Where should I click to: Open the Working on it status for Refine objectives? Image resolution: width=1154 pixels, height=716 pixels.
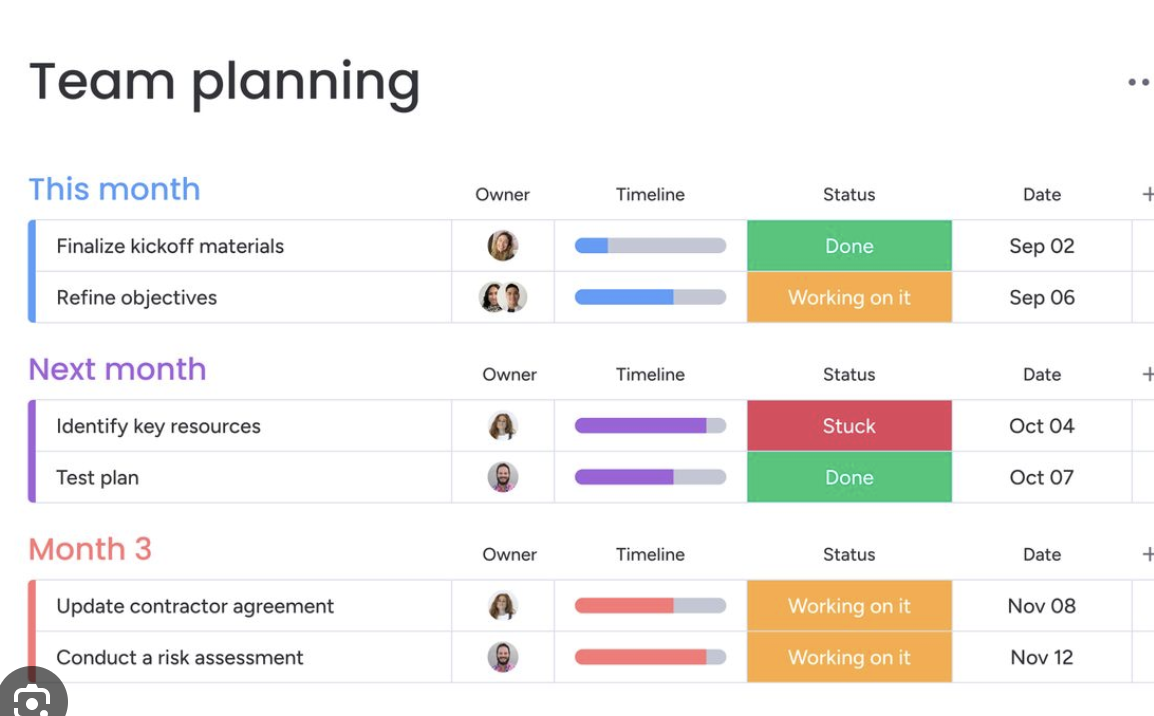[x=849, y=297]
